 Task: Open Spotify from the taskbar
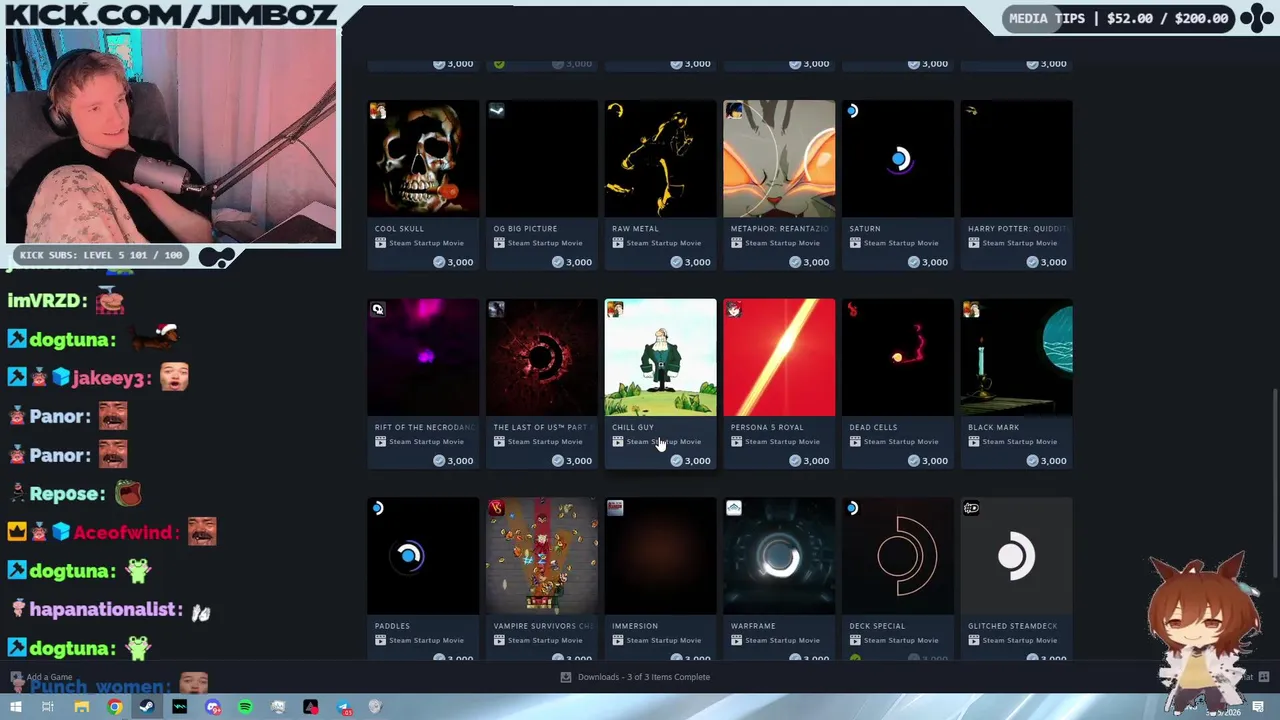tap(245, 707)
